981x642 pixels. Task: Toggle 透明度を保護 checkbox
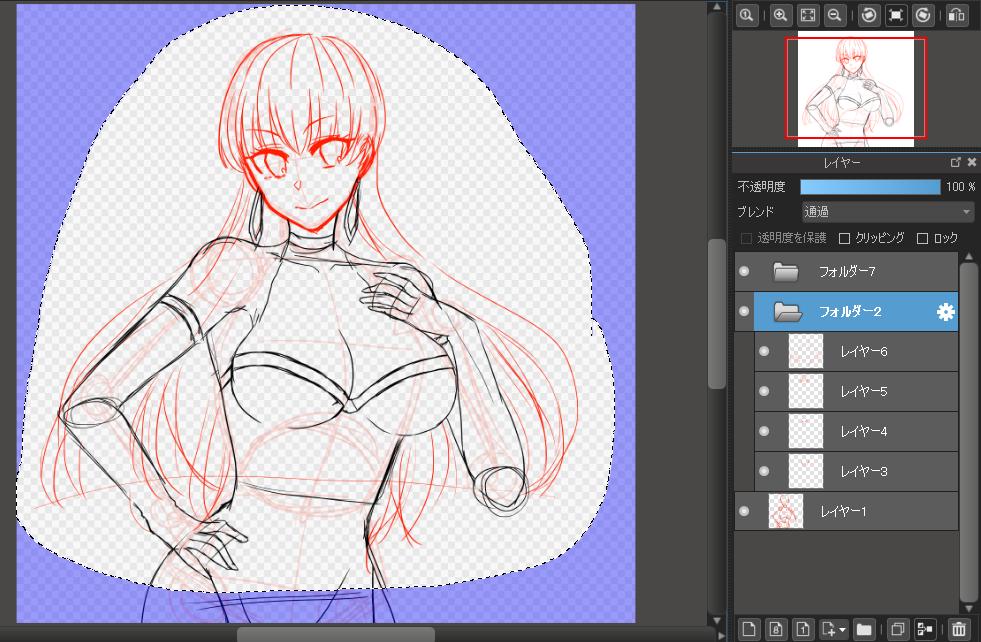pos(746,238)
